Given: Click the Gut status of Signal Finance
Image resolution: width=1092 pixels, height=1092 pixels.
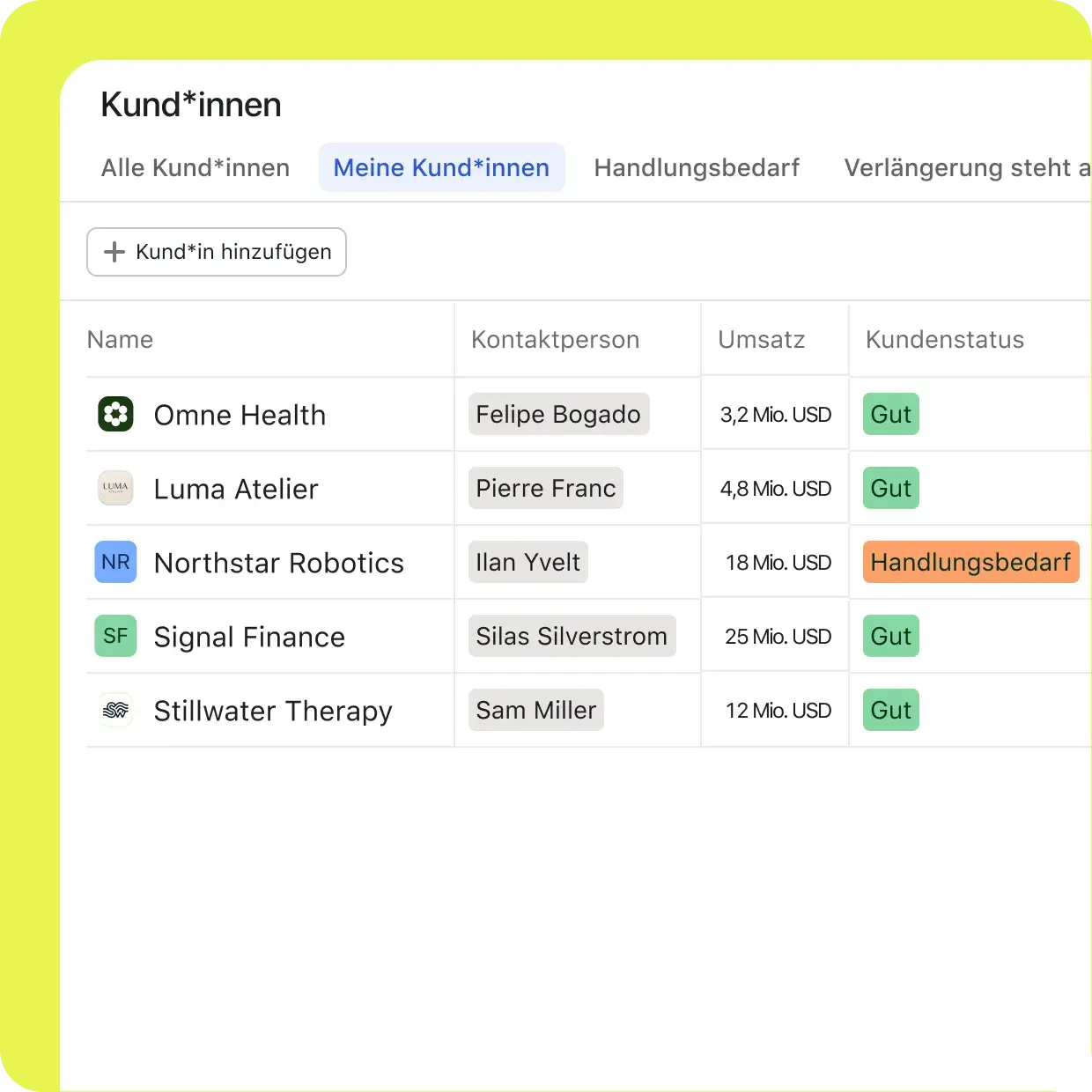Looking at the screenshot, I should pyautogui.click(x=891, y=636).
